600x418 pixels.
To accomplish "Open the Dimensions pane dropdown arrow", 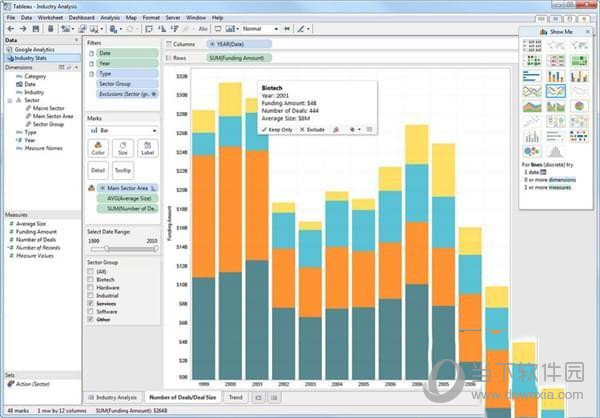I will (x=77, y=67).
